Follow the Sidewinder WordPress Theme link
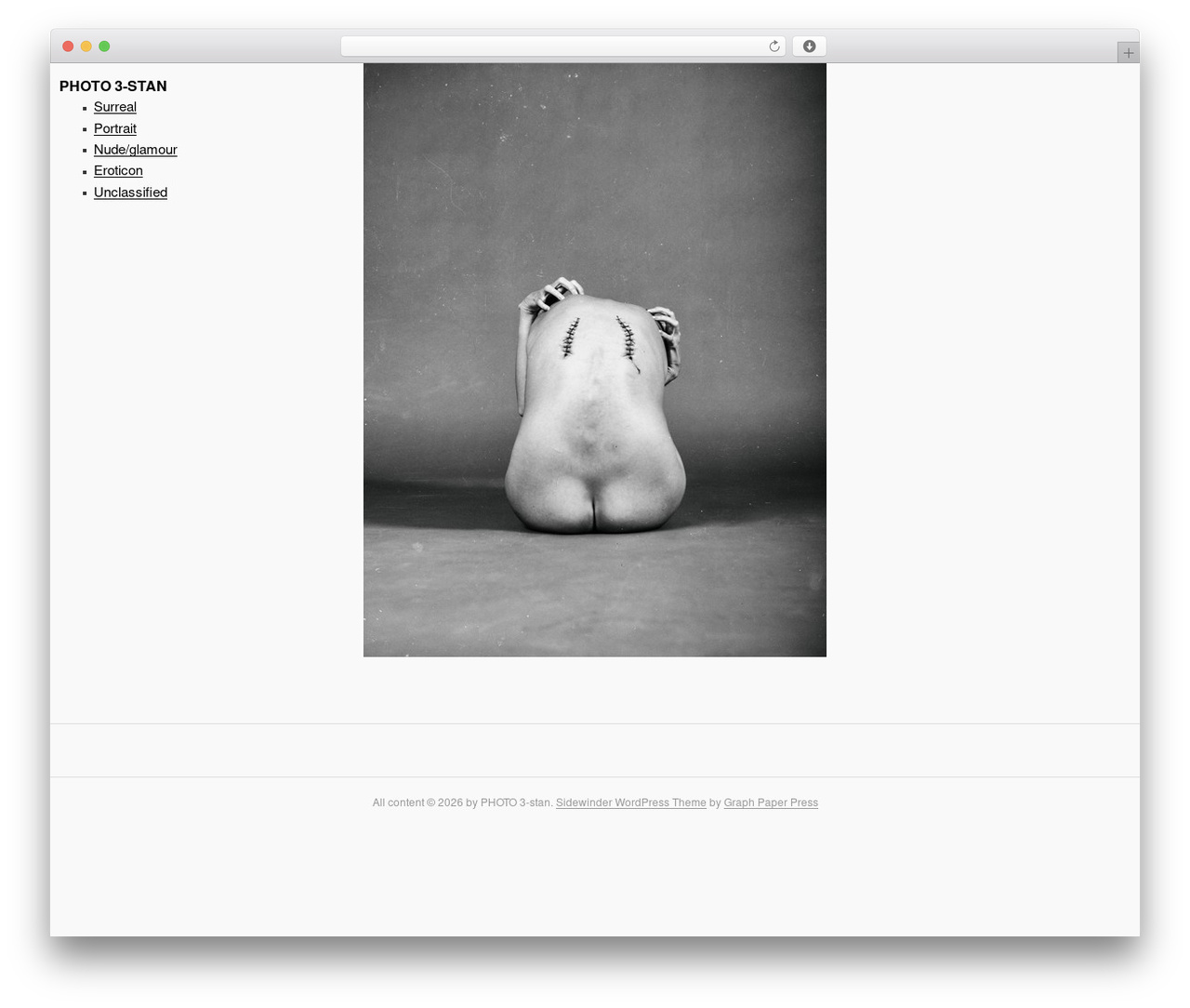This screenshot has height=1008, width=1190. 631,802
